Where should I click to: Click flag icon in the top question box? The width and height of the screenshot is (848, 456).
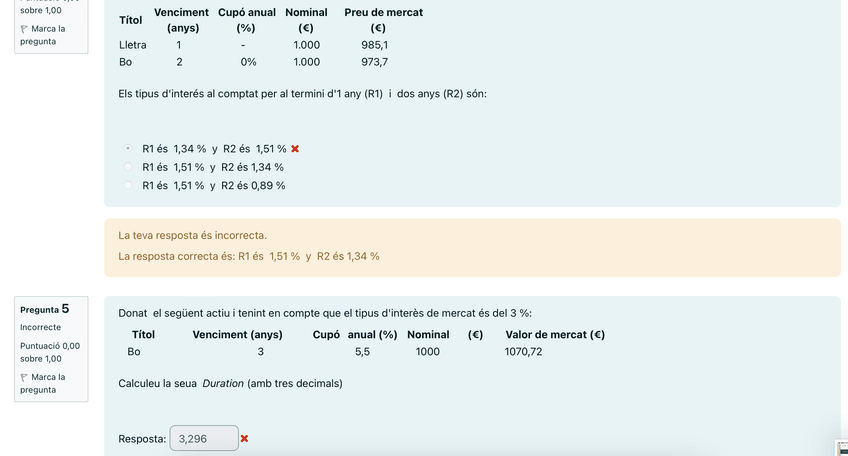[24, 29]
